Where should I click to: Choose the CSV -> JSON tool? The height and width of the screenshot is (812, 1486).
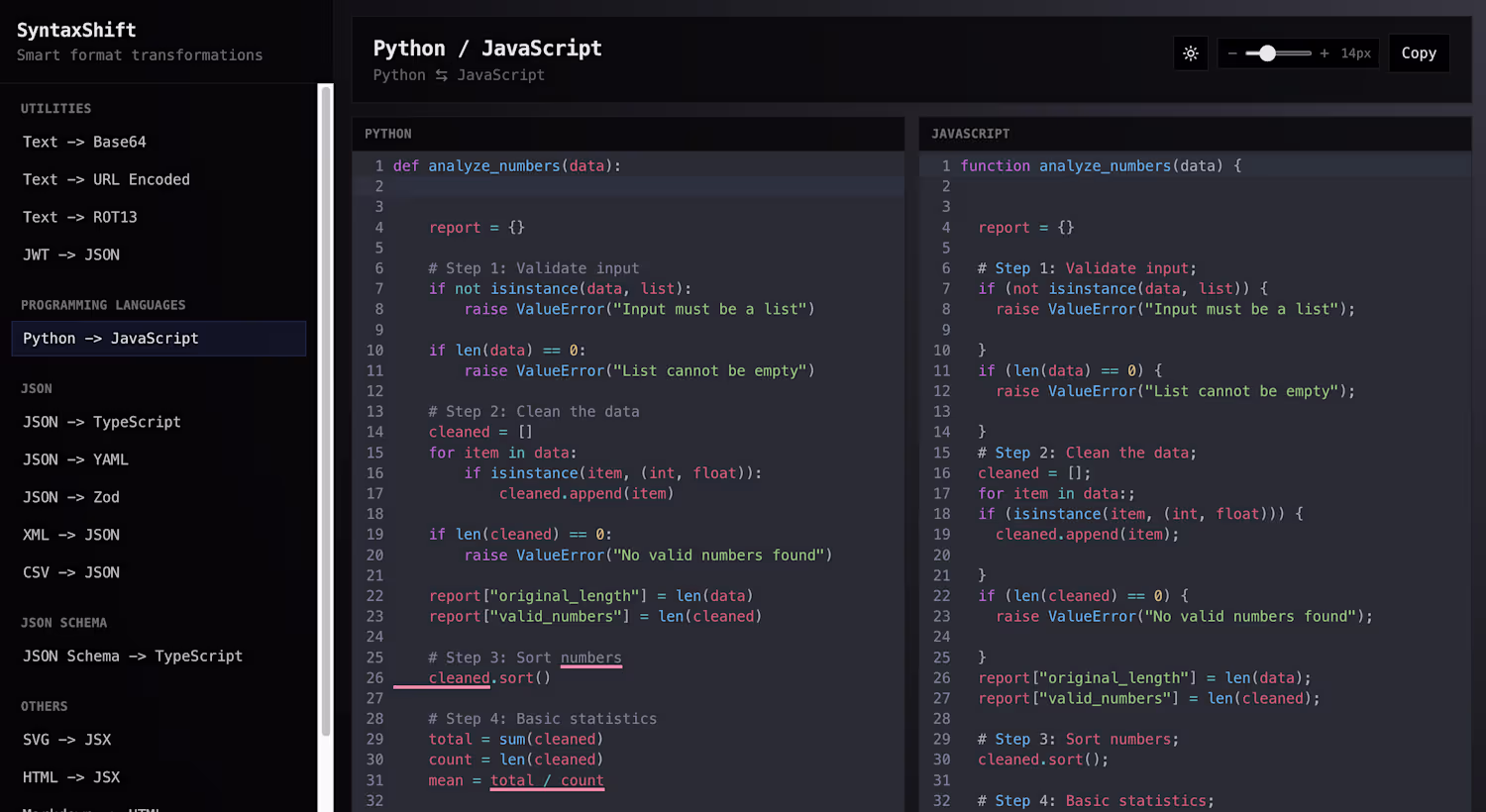pyautogui.click(x=71, y=572)
